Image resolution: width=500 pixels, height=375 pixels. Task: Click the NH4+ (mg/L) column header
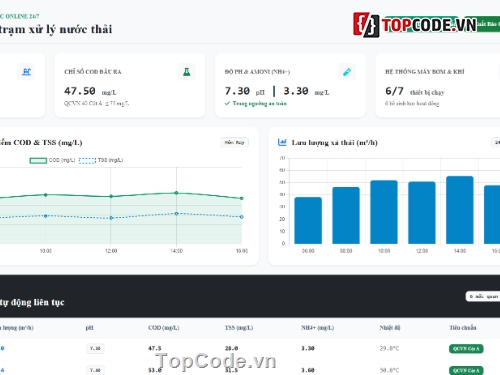click(317, 328)
